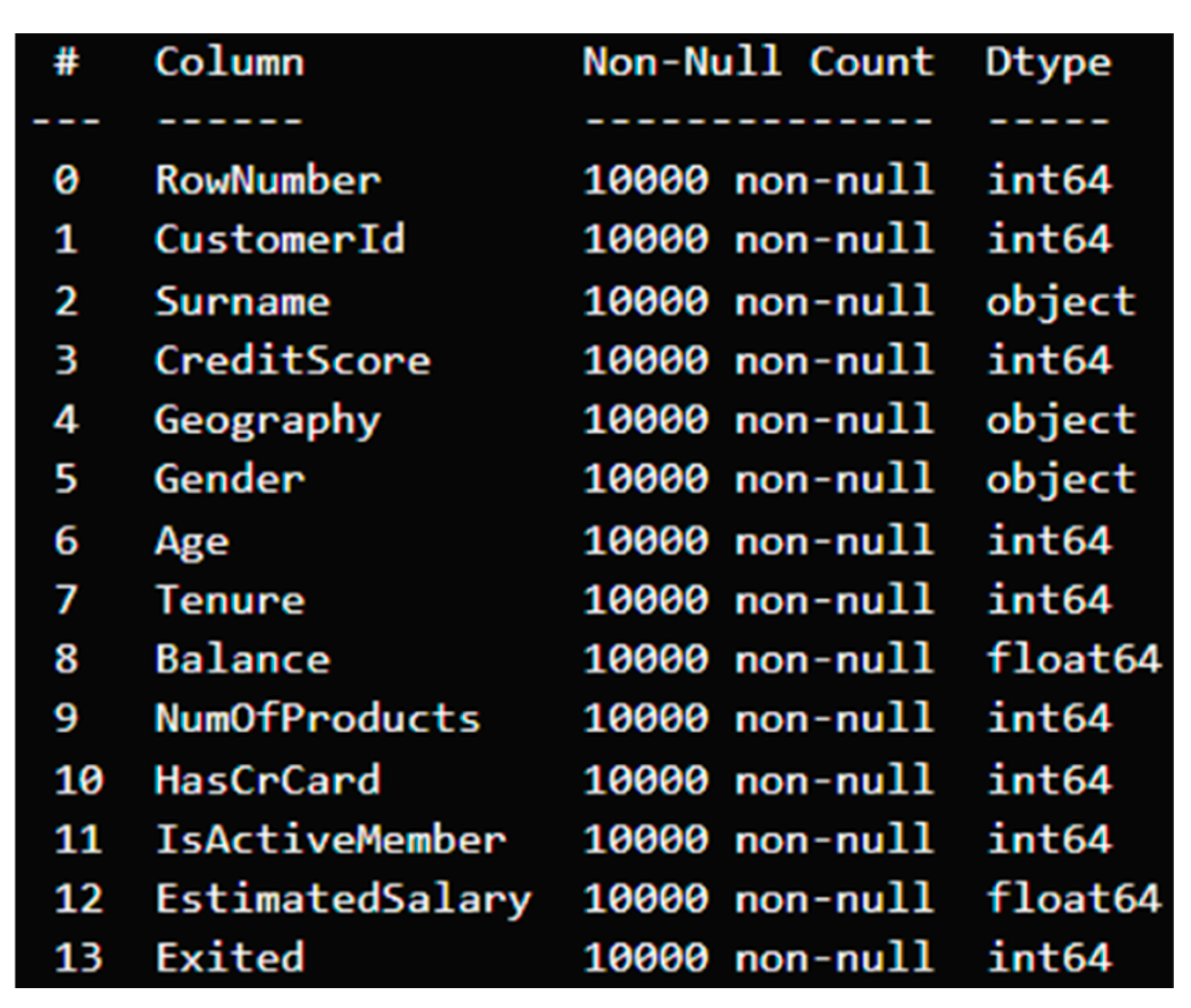Click the Tenure column name
This screenshot has height=1008, width=1191.
230,600
